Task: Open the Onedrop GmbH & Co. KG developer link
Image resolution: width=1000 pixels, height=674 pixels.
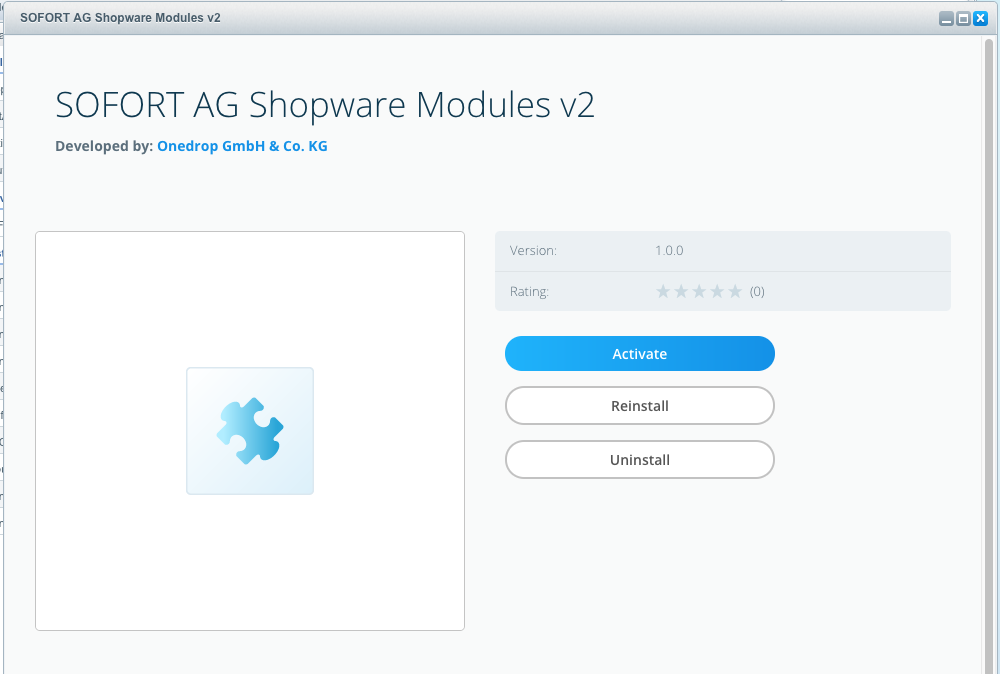Action: pos(242,146)
